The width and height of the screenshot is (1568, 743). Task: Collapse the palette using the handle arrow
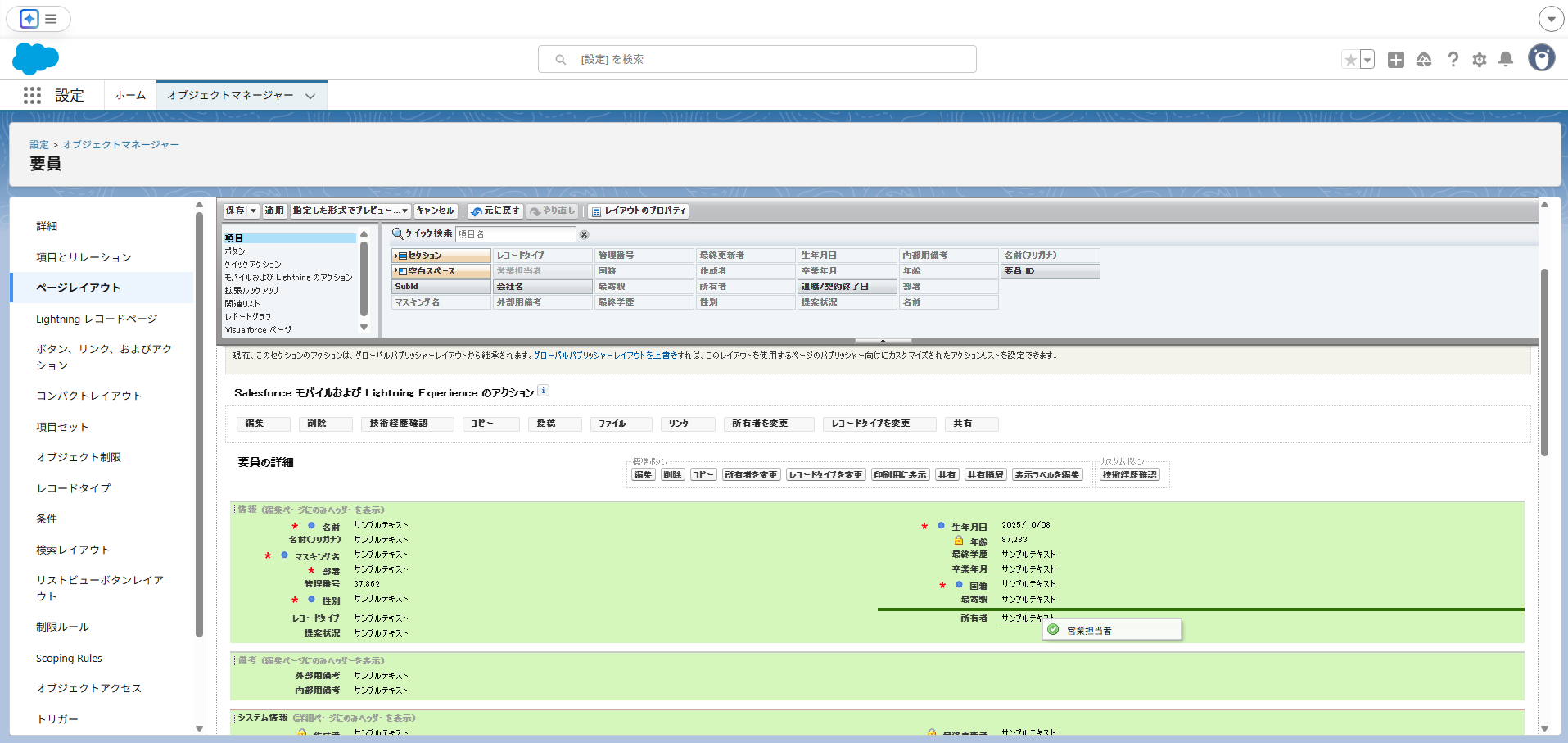pyautogui.click(x=883, y=341)
